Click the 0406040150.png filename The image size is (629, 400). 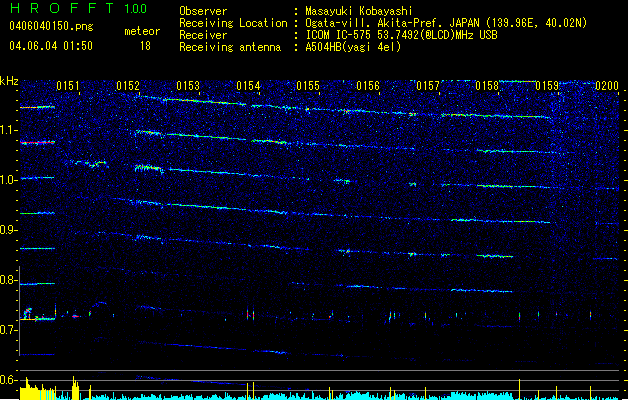pos(50,28)
